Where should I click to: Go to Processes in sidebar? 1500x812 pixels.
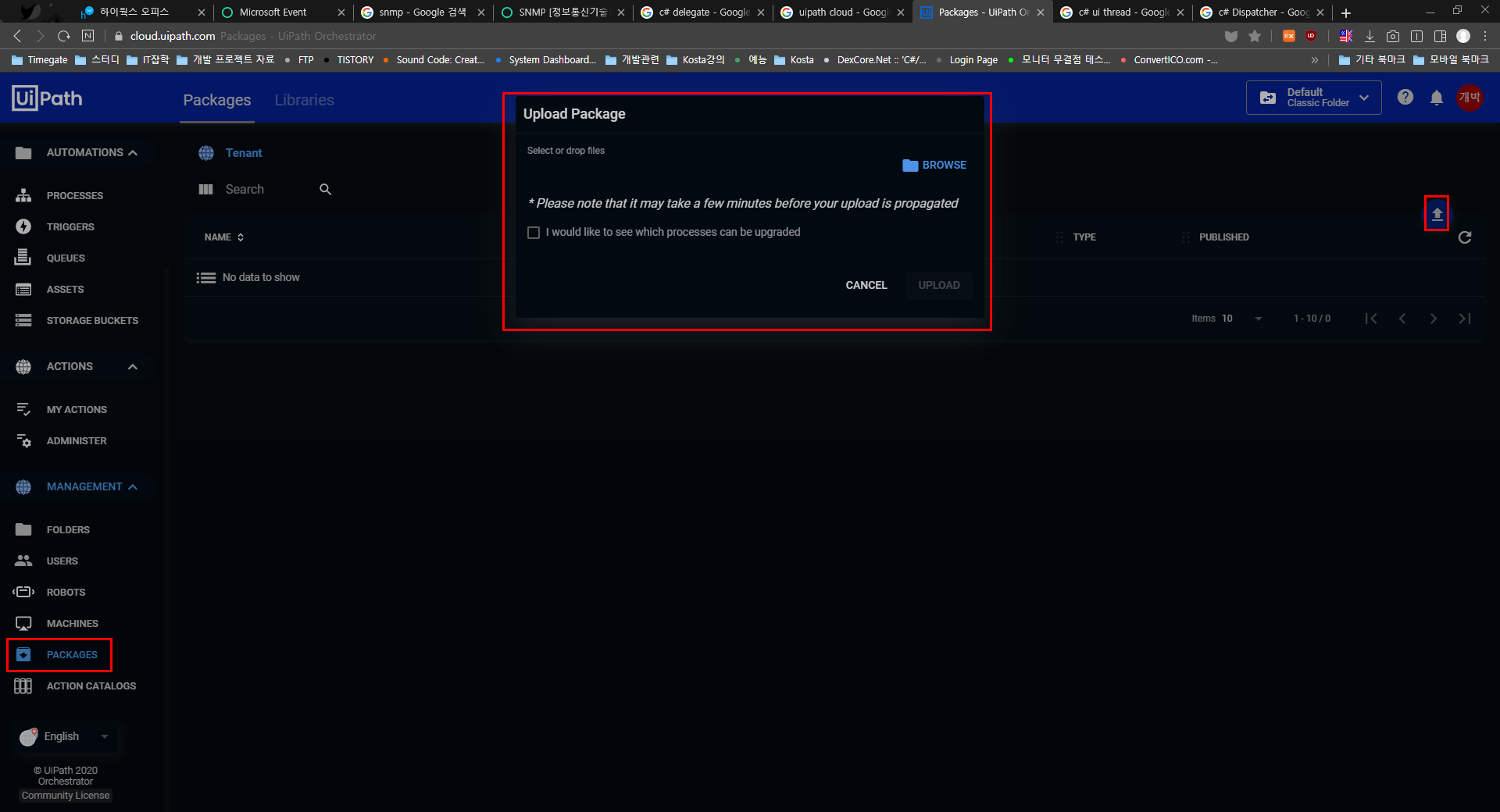pyautogui.click(x=74, y=195)
